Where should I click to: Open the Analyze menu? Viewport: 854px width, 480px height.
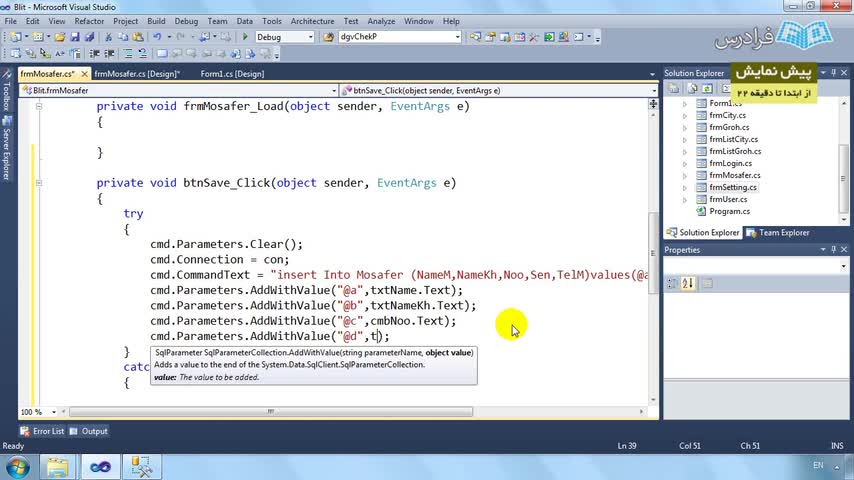point(381,21)
